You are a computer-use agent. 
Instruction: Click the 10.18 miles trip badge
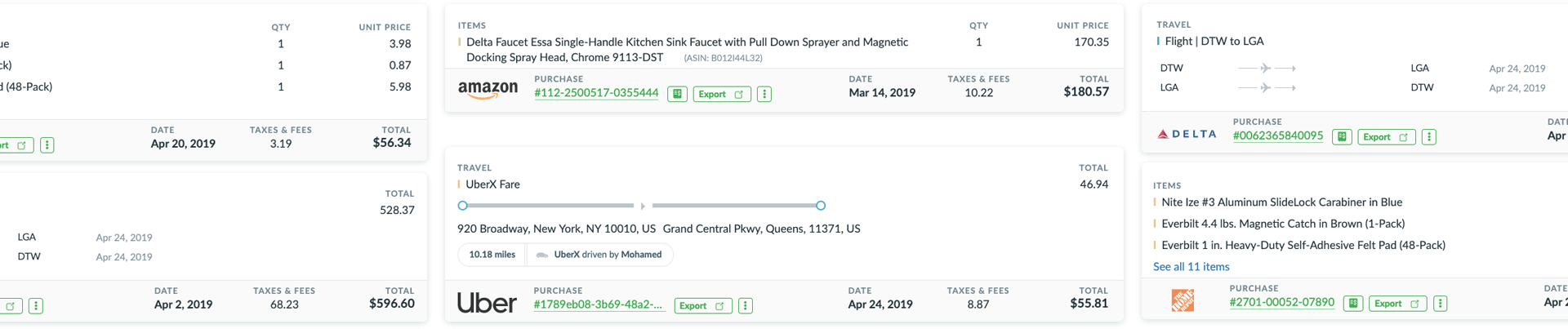[492, 255]
